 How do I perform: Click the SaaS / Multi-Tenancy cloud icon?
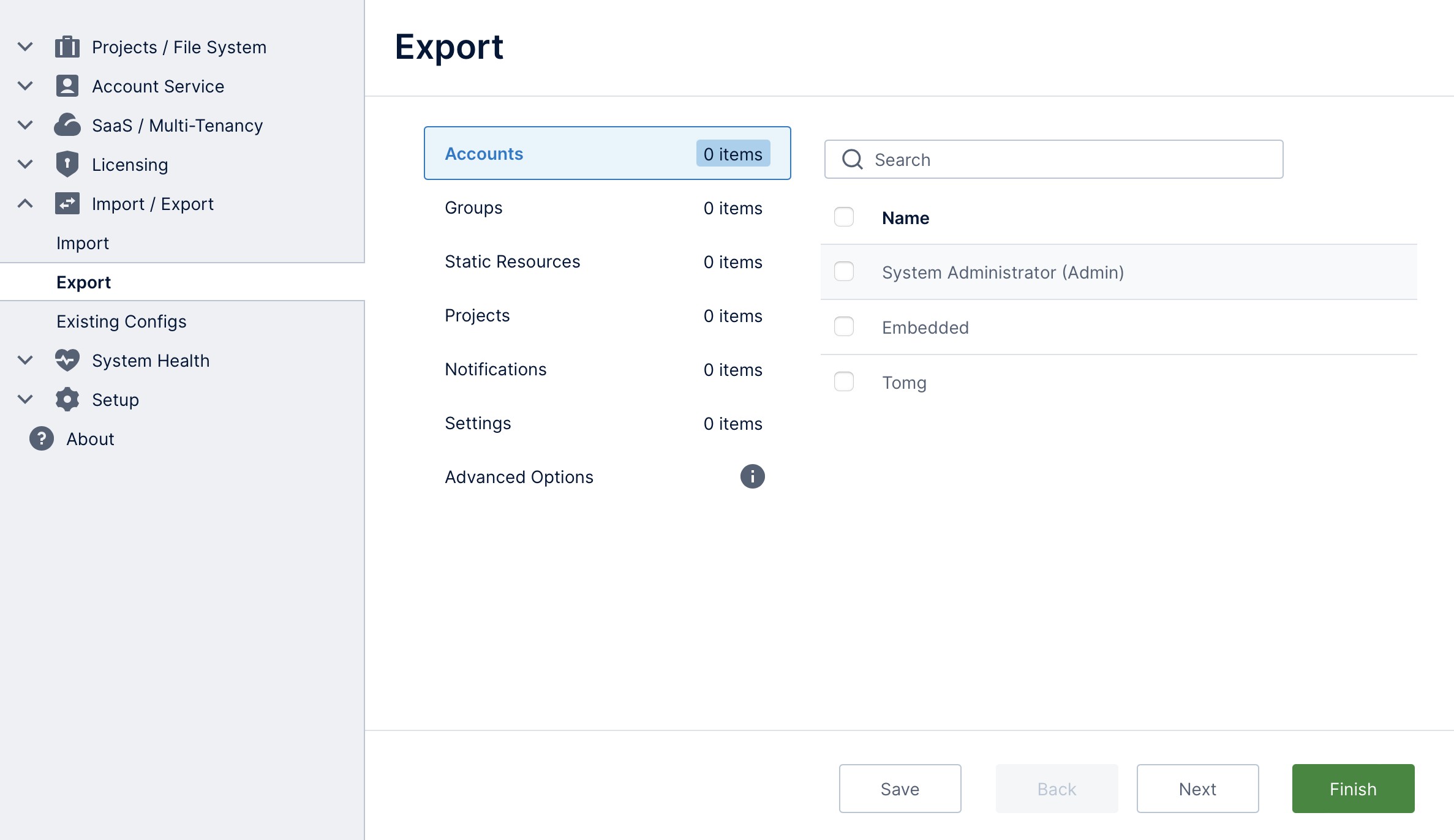tap(67, 125)
